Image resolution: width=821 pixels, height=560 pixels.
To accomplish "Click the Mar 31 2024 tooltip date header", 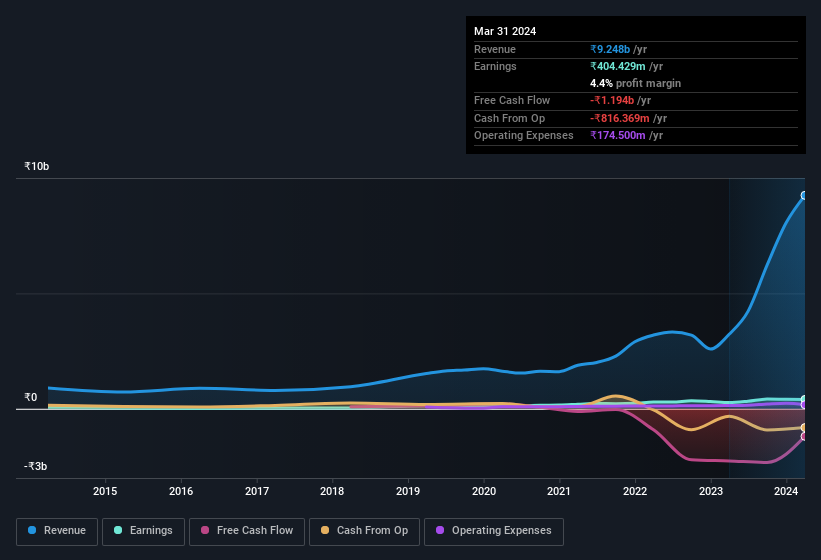I will (505, 31).
